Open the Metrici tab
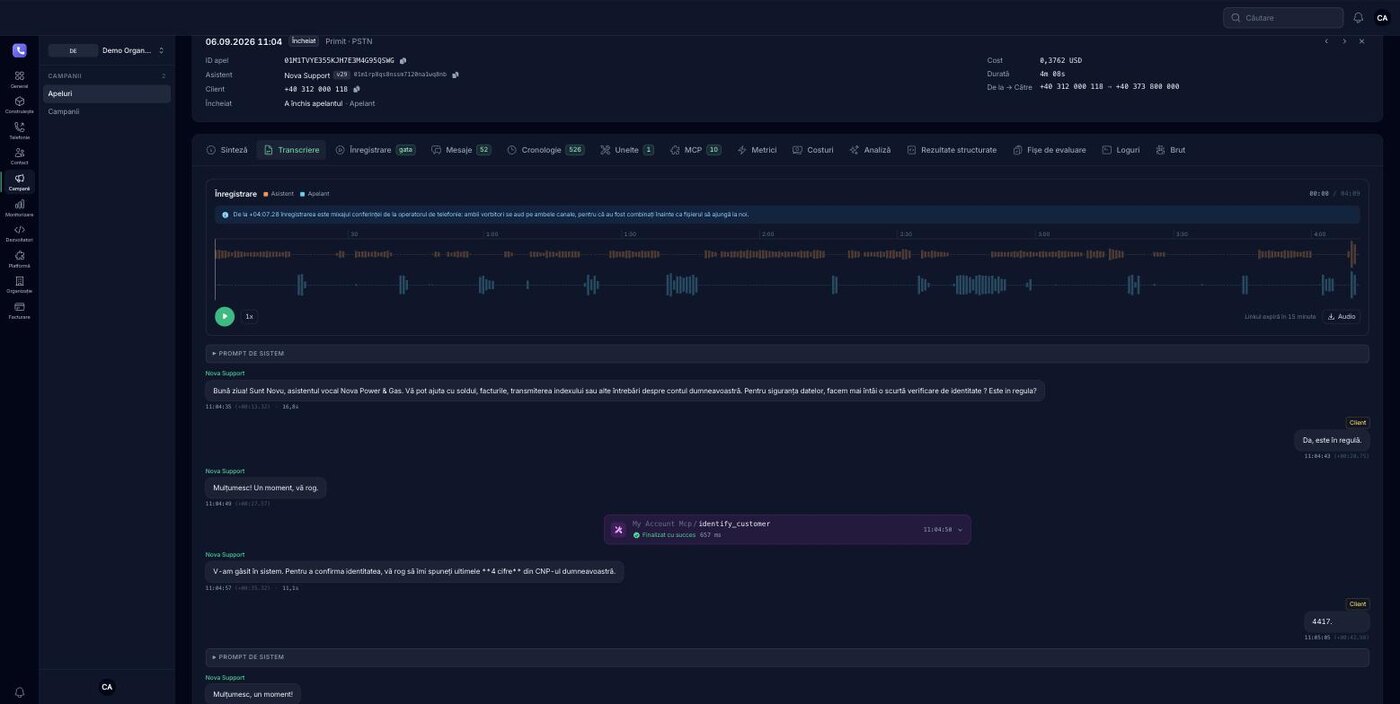Viewport: 1400px width, 704px height. tap(757, 150)
